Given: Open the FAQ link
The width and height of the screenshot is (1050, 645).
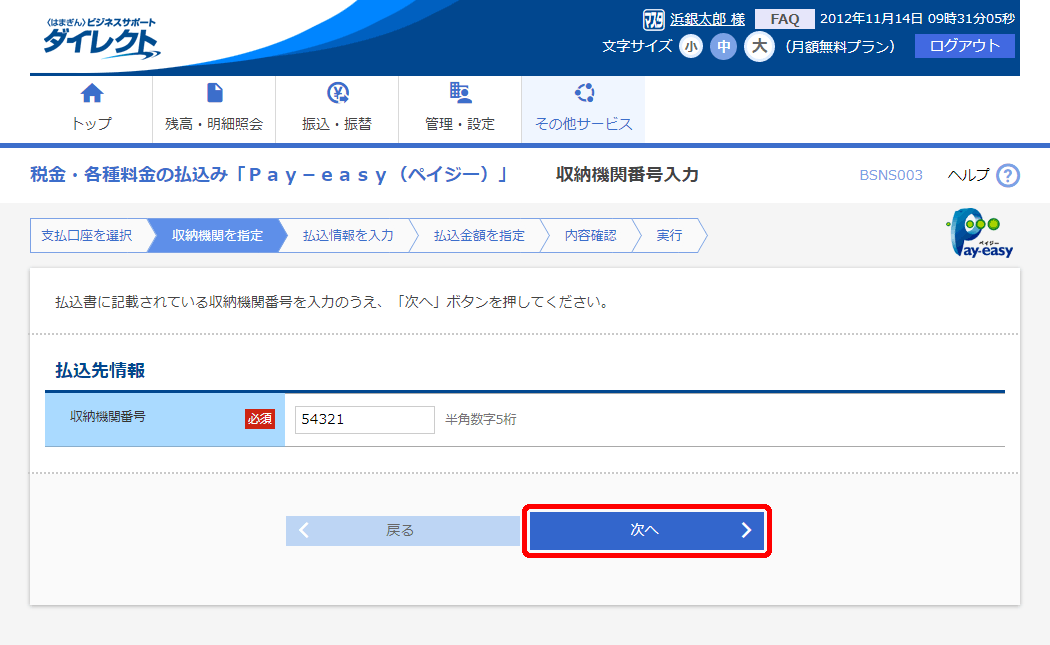Looking at the screenshot, I should (x=784, y=19).
